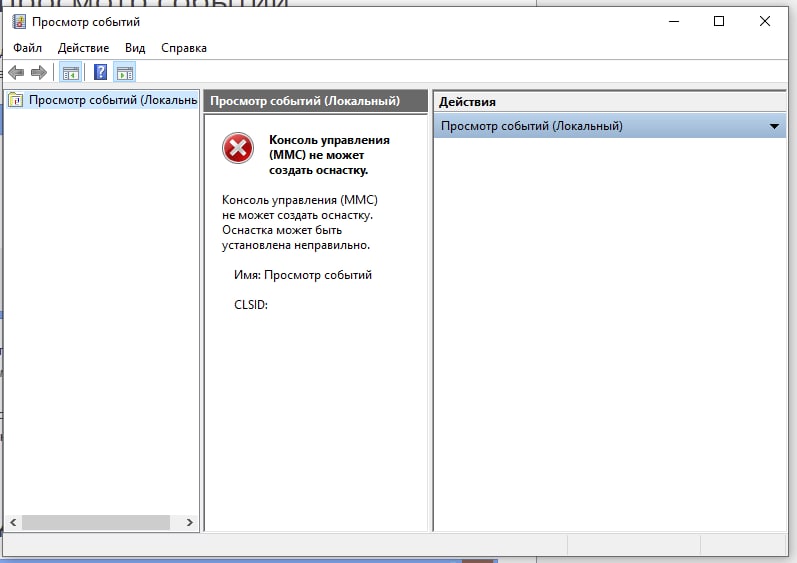
Task: Click the CLSID: label
Action: click(251, 305)
